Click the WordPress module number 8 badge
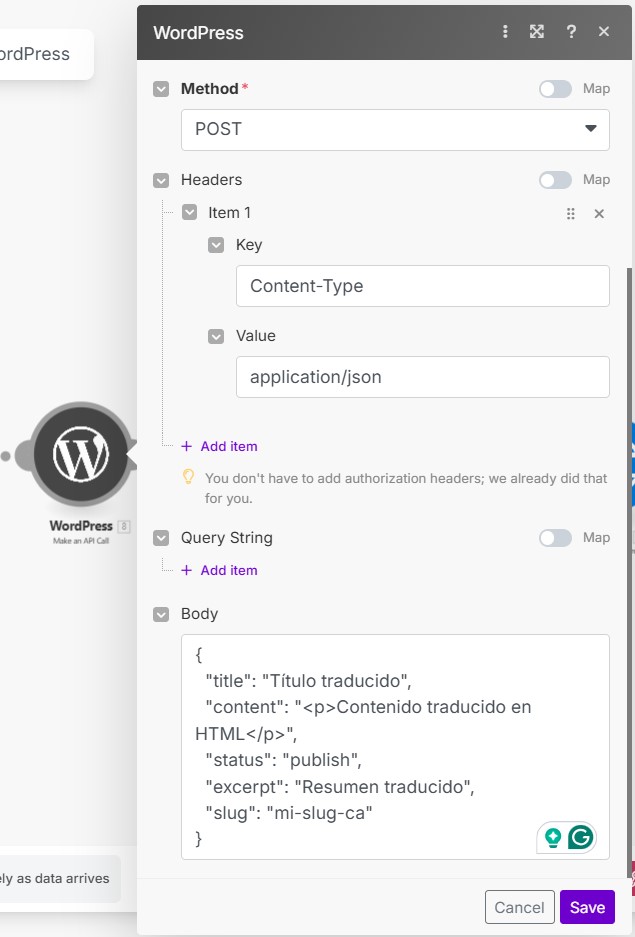Image resolution: width=635 pixels, height=937 pixels. pyautogui.click(x=124, y=526)
